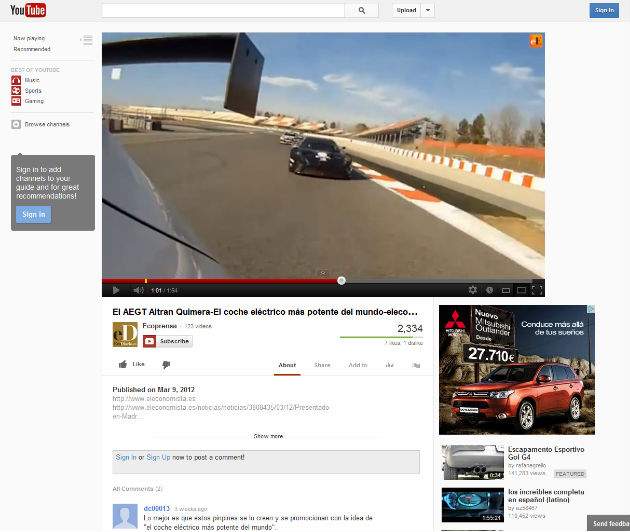Click the Send feedback button
Screen dimensions: 630x532
coord(608,523)
